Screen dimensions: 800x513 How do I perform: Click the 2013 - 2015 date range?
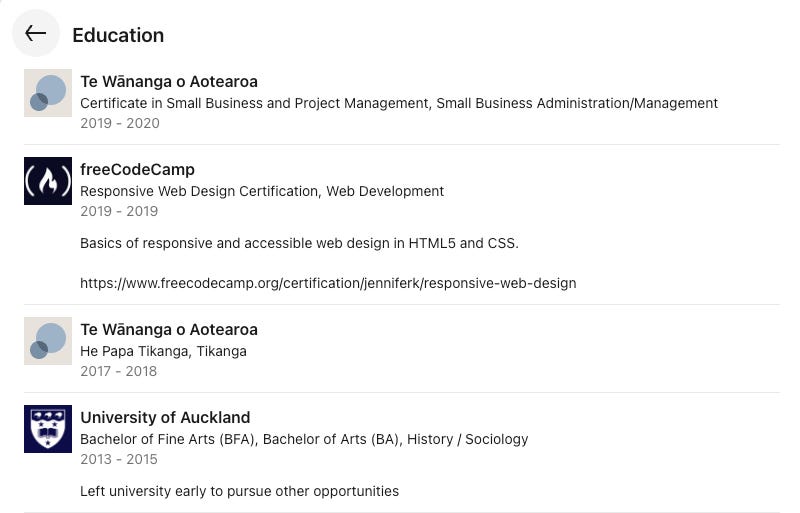coord(118,459)
